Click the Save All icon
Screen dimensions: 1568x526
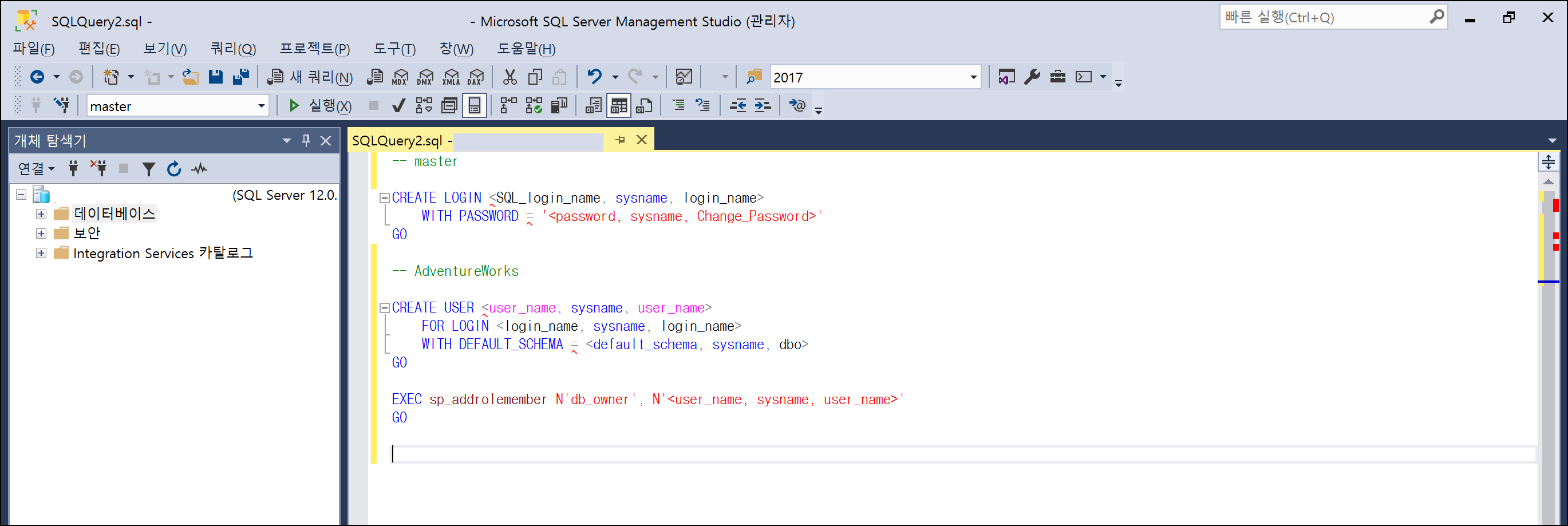tap(241, 77)
